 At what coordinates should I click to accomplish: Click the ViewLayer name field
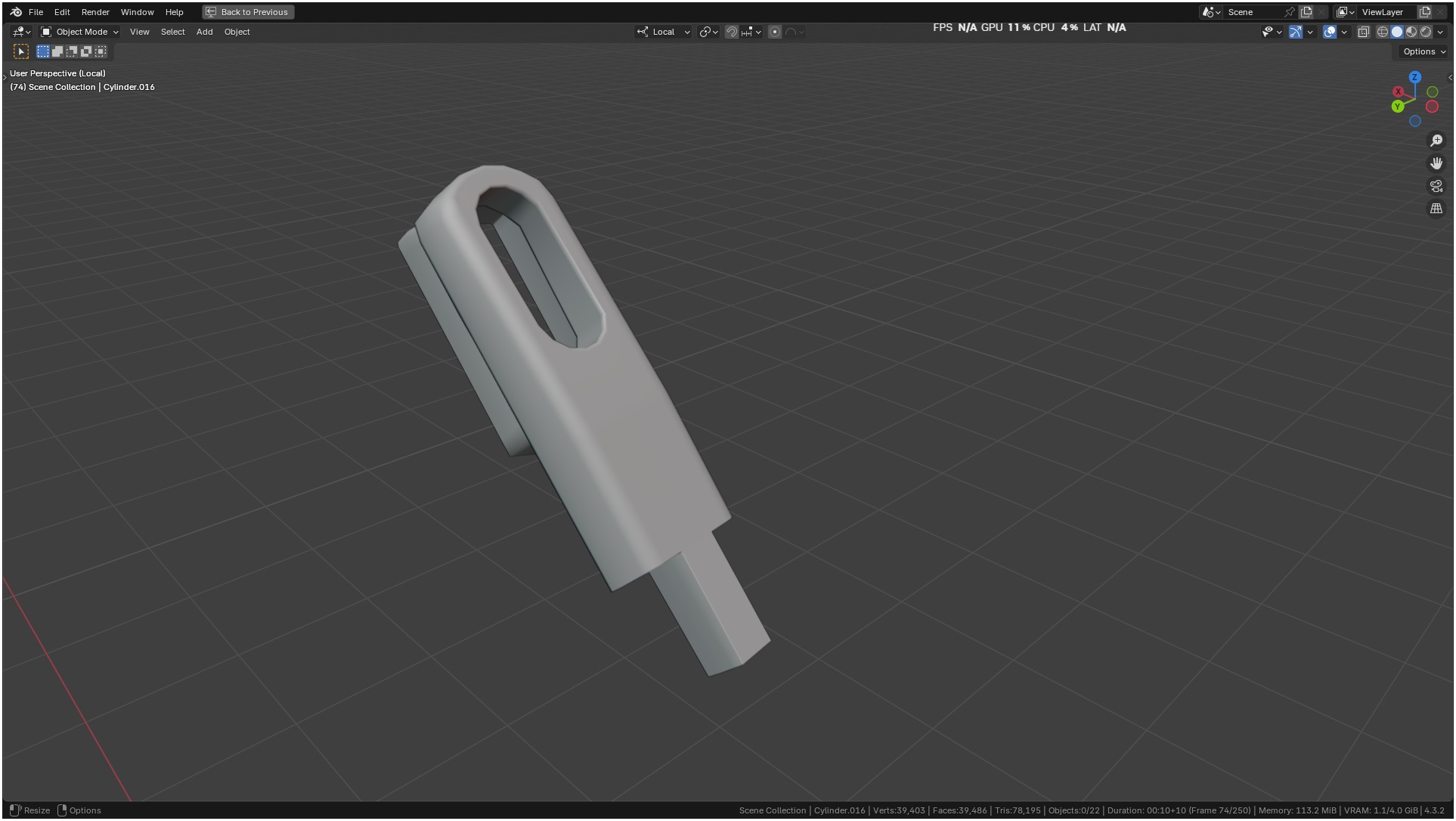pos(1387,12)
